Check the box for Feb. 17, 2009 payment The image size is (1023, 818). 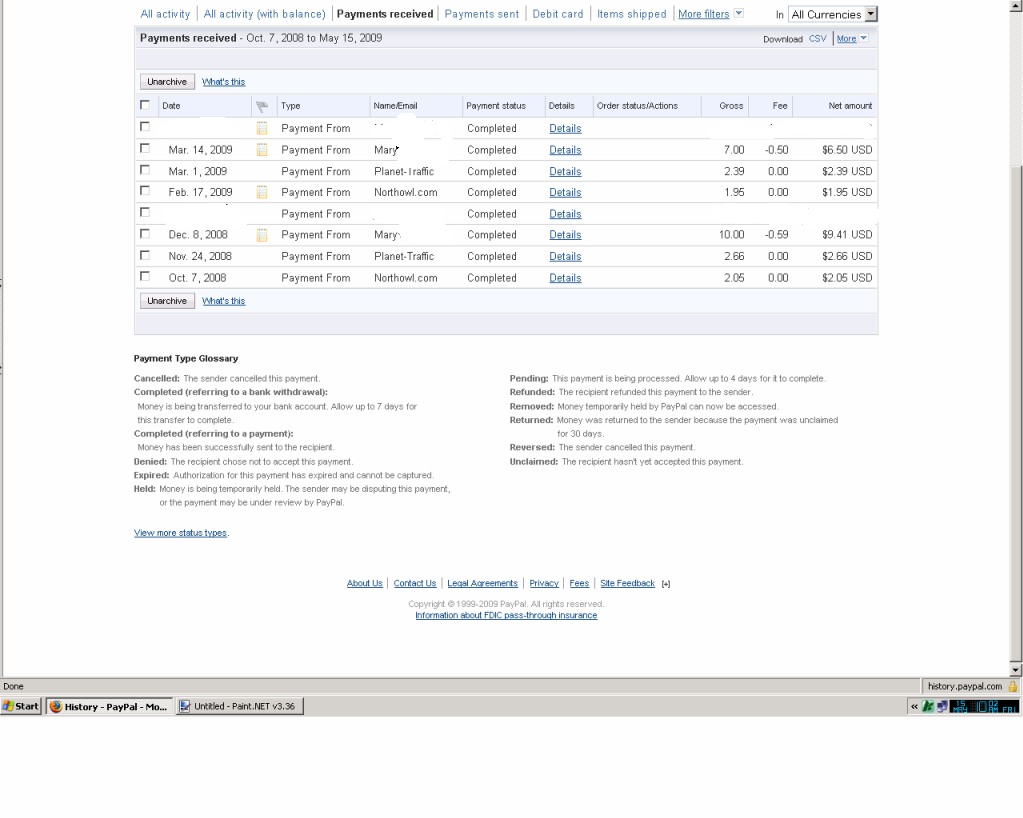coord(145,191)
